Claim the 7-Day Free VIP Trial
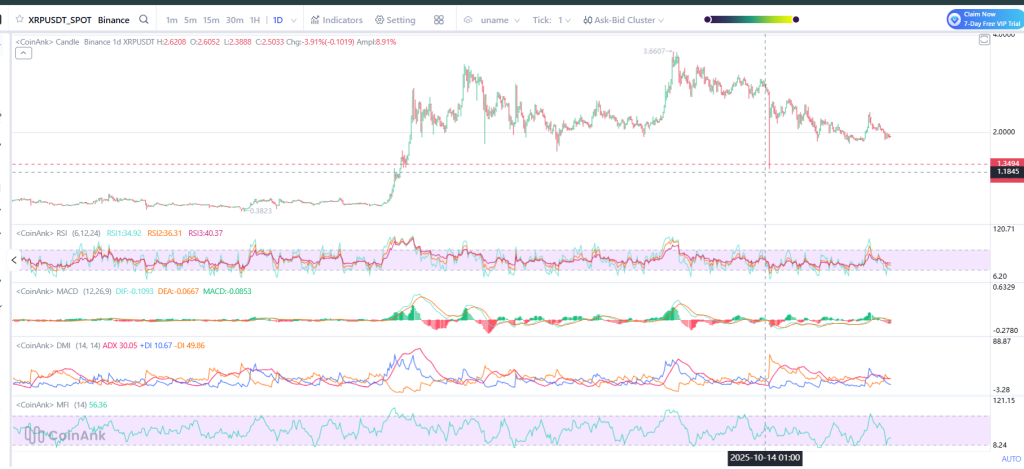This screenshot has width=1024, height=469. 984,19
